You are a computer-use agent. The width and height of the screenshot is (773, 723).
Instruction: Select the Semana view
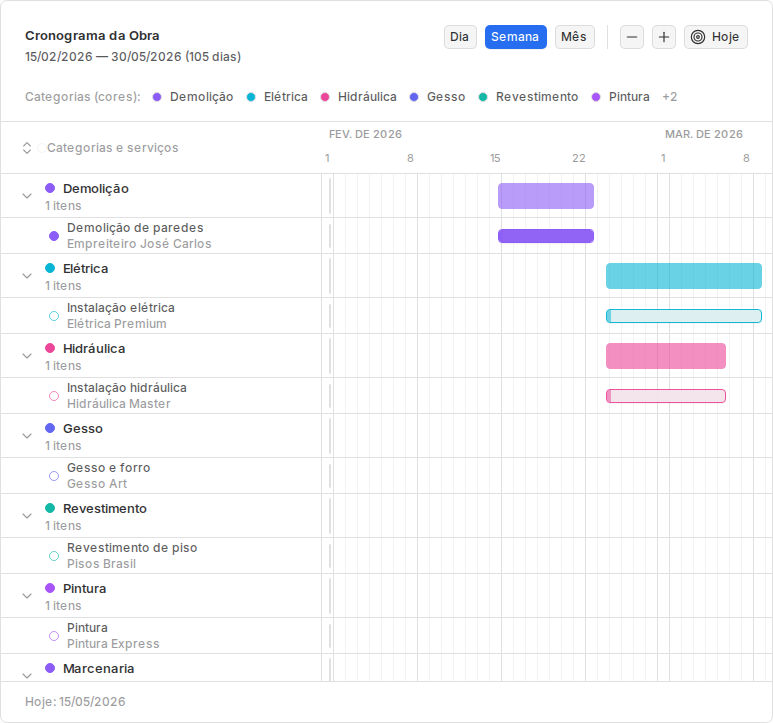pos(515,37)
